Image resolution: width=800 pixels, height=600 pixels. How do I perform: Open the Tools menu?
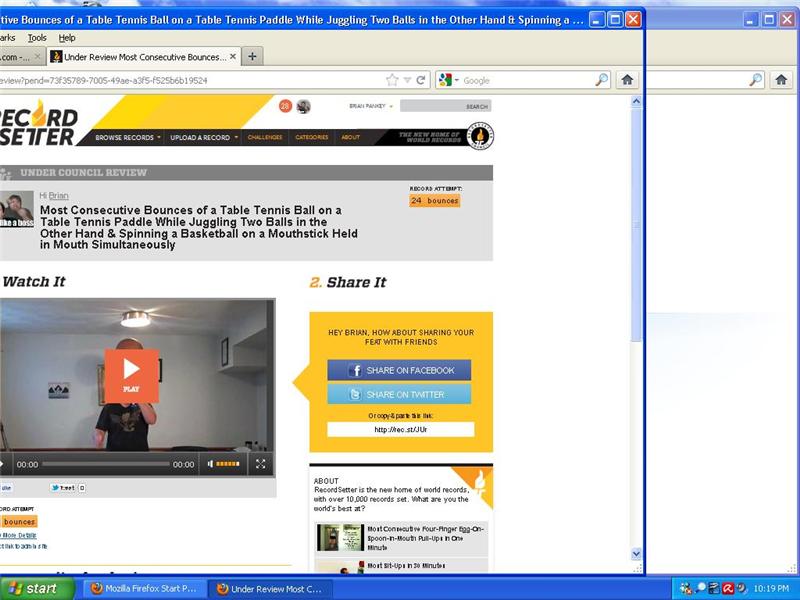pos(37,38)
